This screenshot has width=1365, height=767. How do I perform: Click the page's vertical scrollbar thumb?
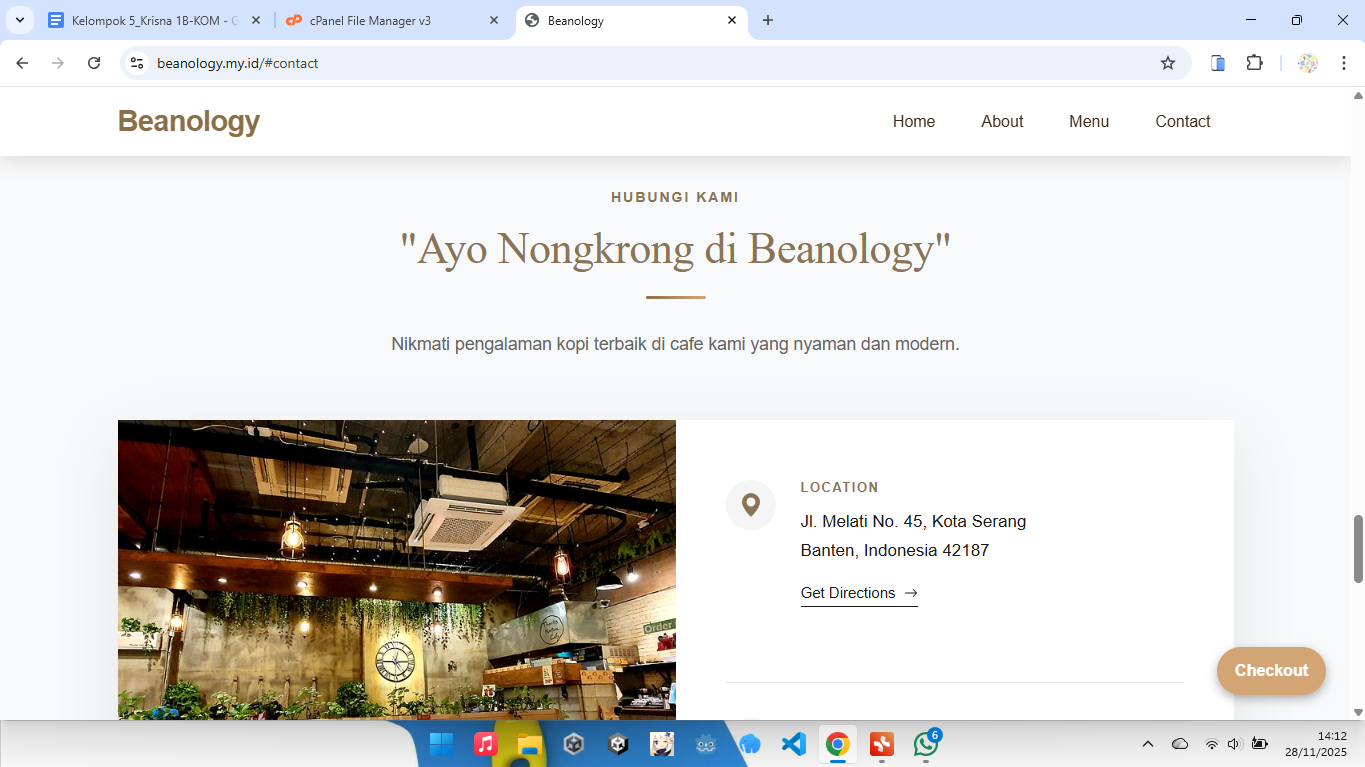[1358, 548]
